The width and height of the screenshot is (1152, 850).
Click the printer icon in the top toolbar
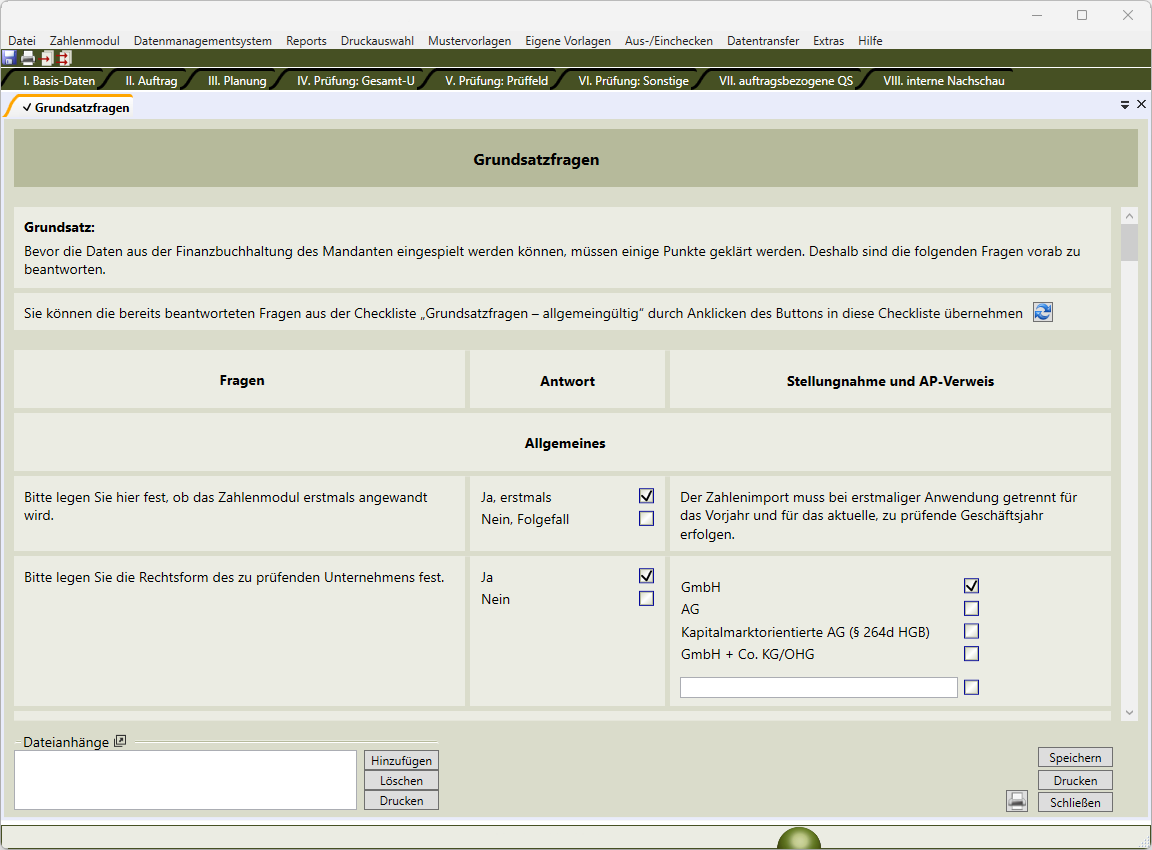[x=28, y=58]
